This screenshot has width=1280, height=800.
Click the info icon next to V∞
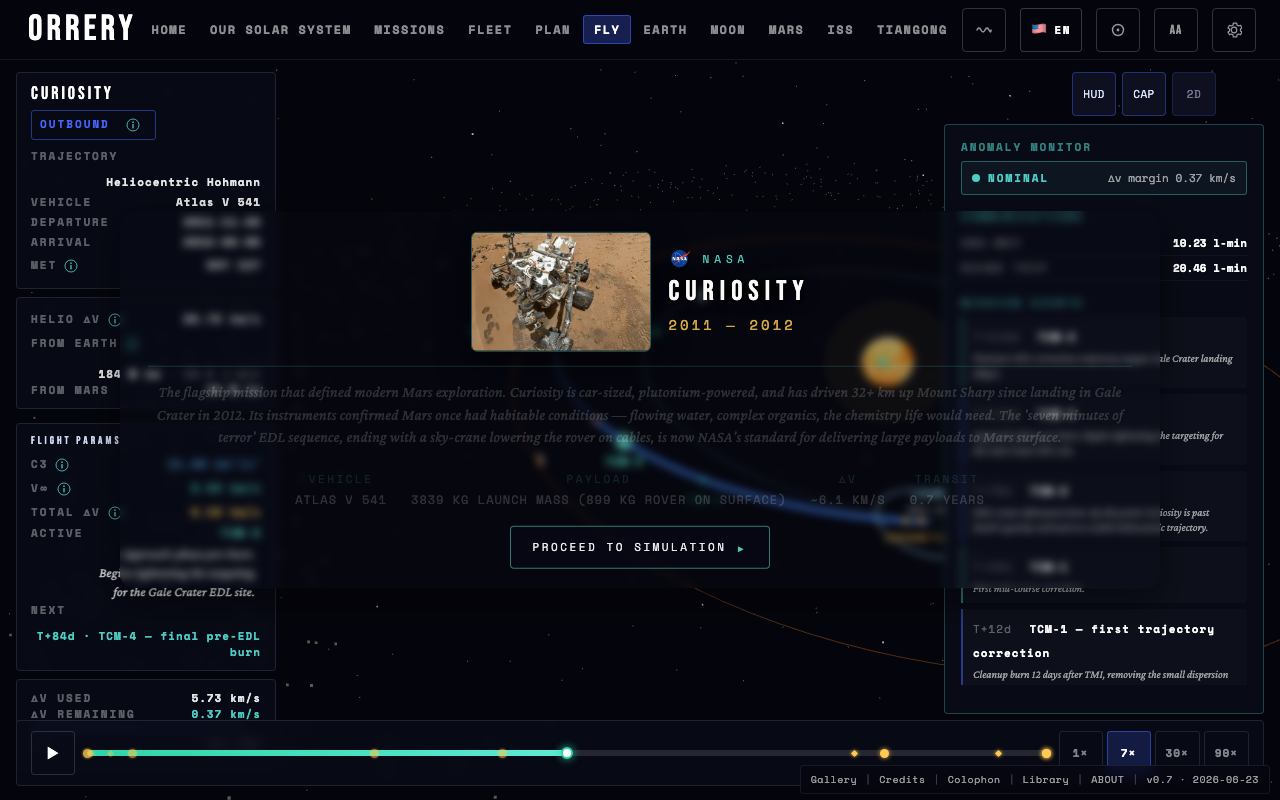pos(64,489)
